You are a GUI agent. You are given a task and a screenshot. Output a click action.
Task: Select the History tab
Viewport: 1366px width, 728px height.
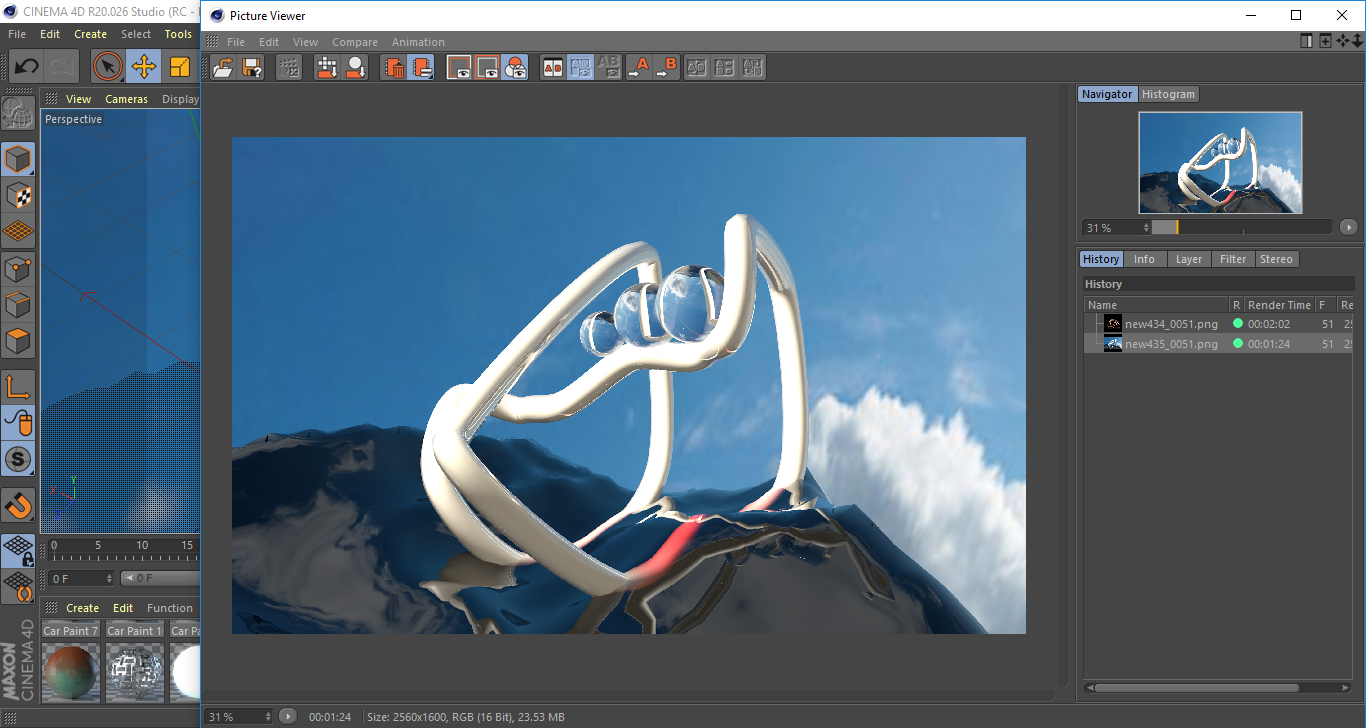[1101, 259]
